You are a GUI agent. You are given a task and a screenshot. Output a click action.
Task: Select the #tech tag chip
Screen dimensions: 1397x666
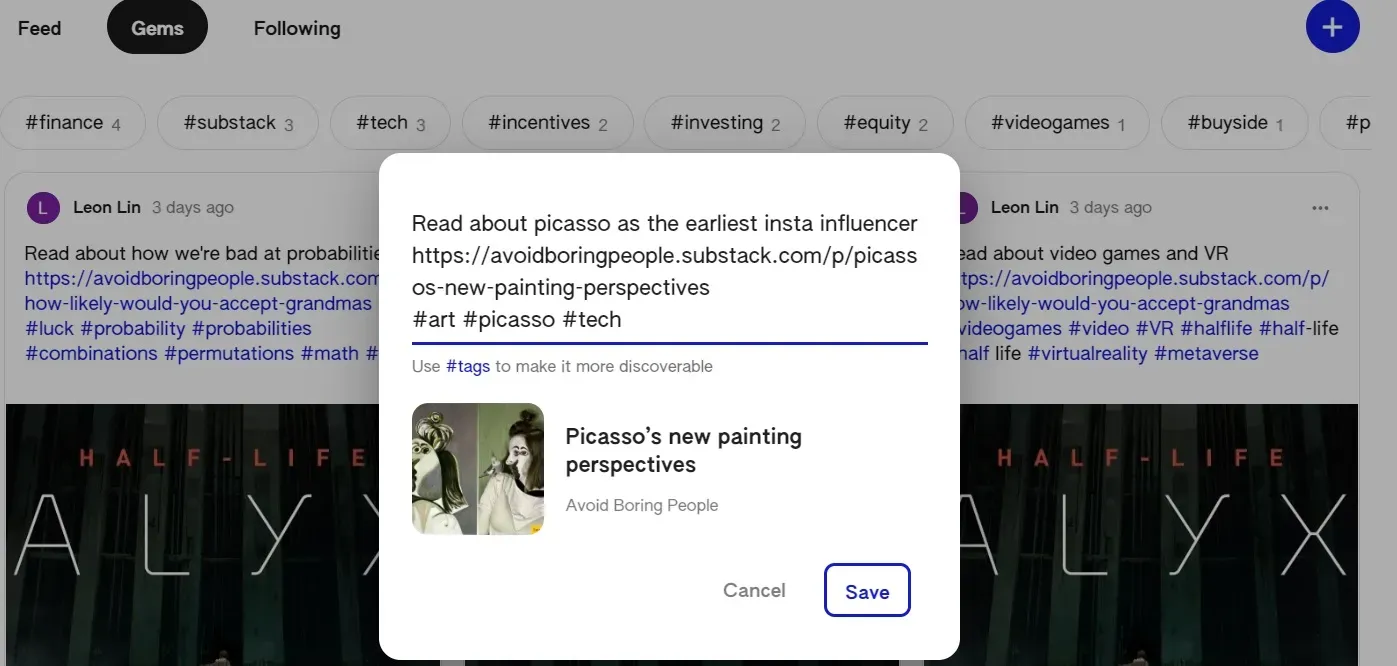coord(390,123)
